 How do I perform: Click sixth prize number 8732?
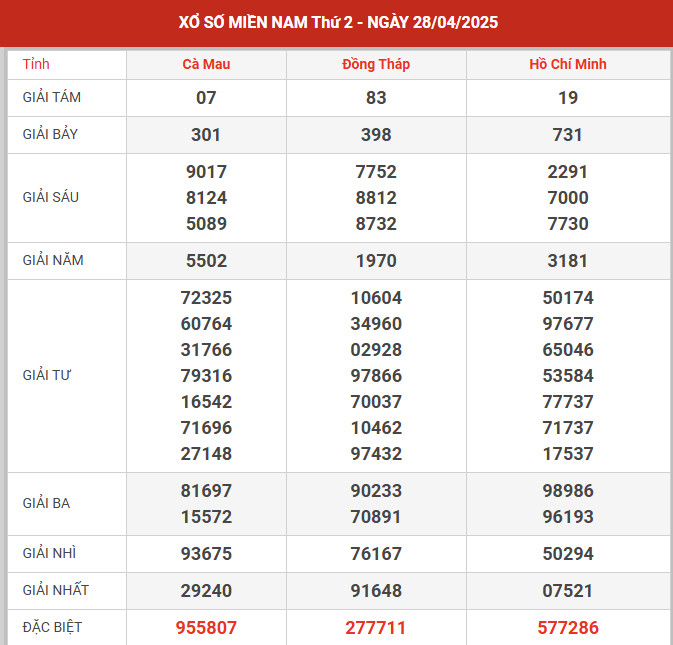[376, 224]
